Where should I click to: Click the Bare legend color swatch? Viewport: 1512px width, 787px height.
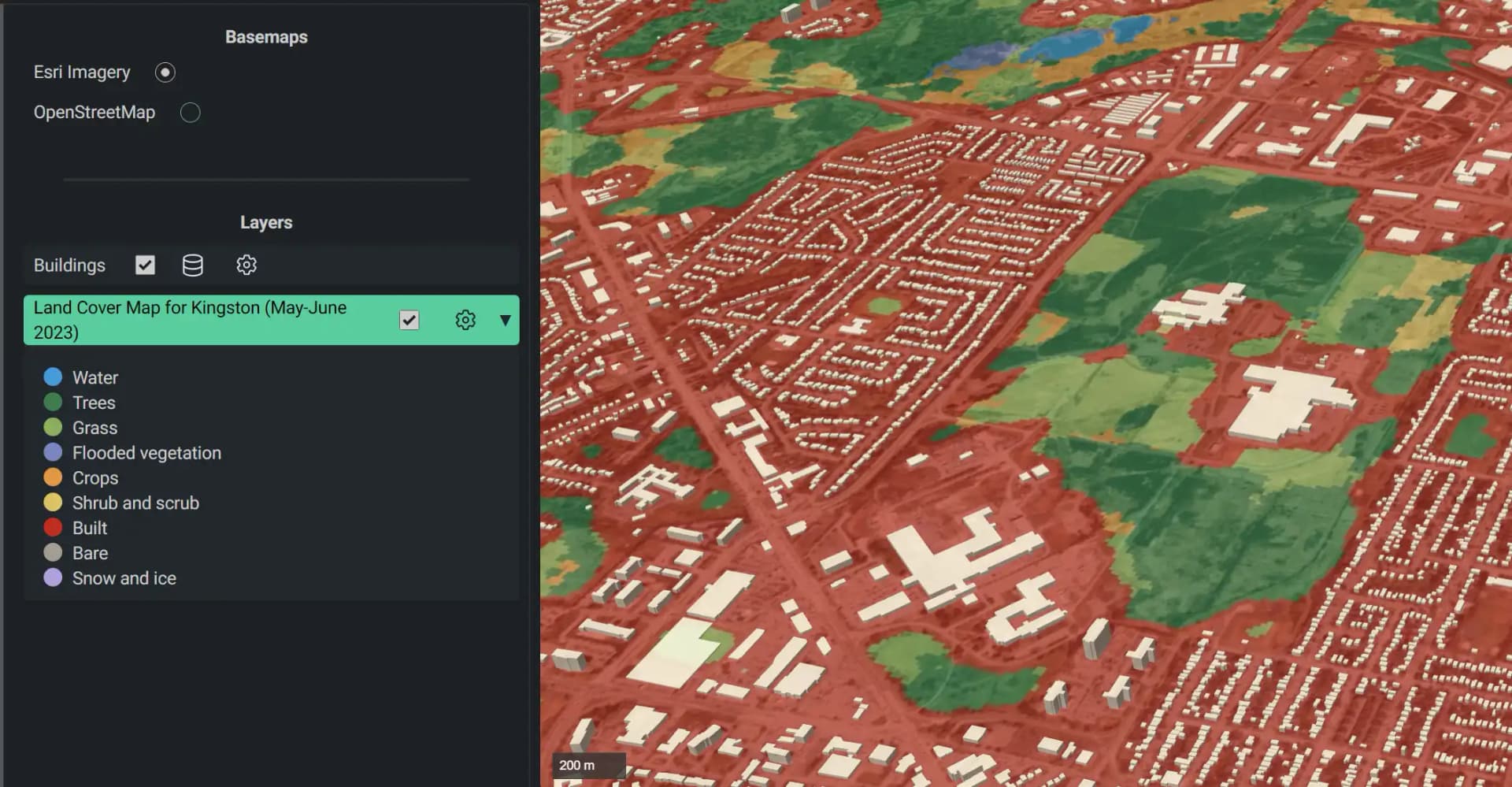tap(53, 552)
